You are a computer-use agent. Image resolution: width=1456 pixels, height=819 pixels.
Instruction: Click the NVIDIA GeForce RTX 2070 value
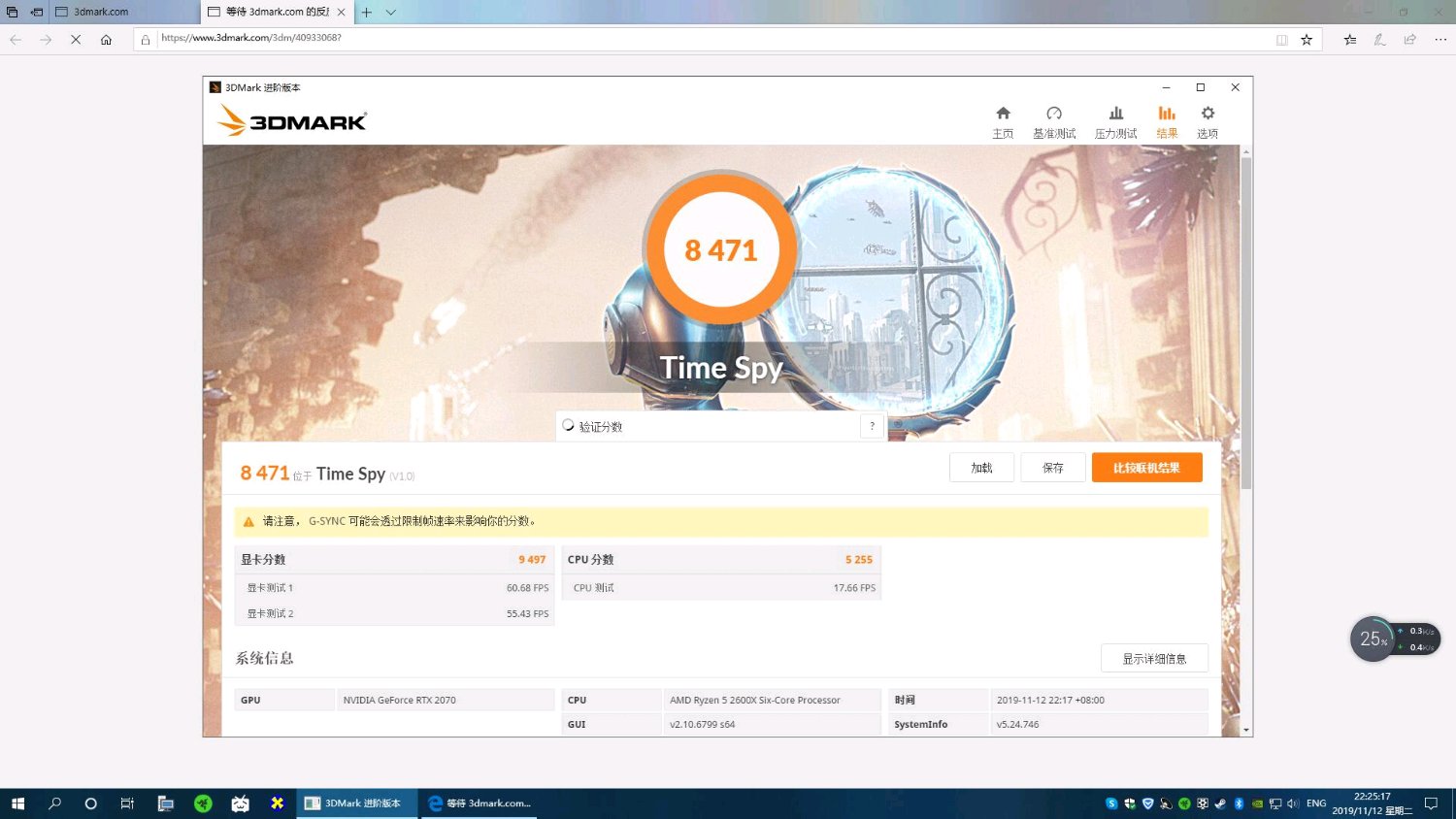coord(399,701)
